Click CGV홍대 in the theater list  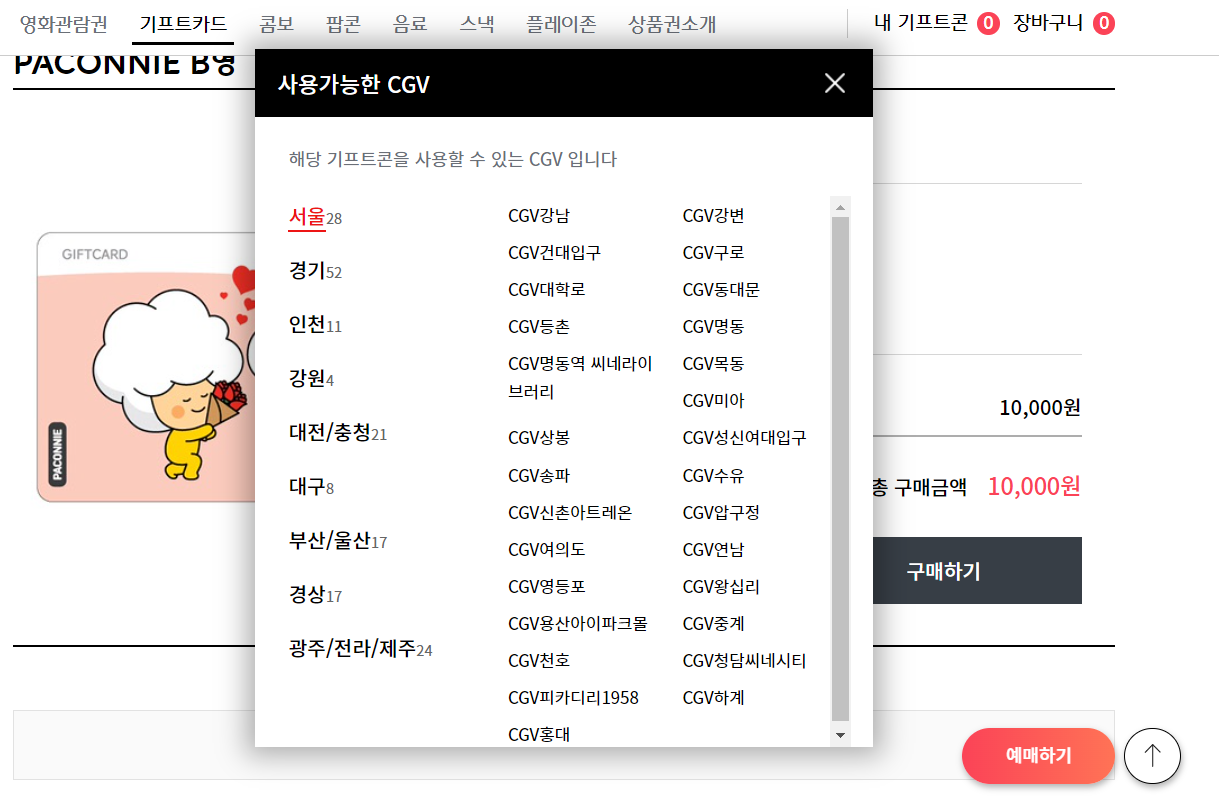click(x=539, y=735)
